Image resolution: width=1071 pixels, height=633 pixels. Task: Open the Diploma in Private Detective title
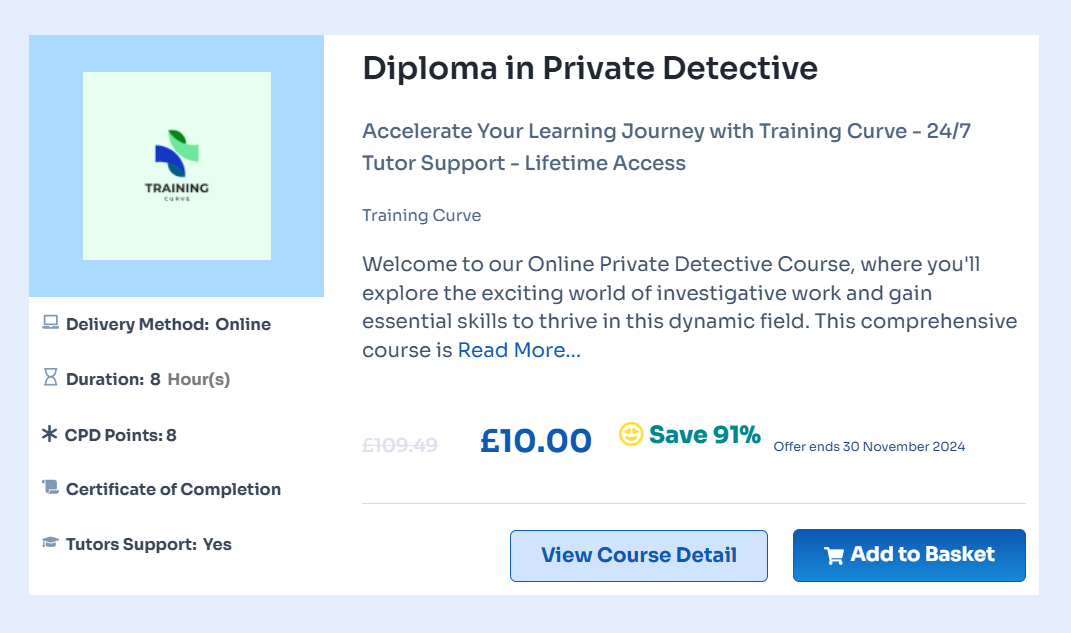[x=590, y=68]
